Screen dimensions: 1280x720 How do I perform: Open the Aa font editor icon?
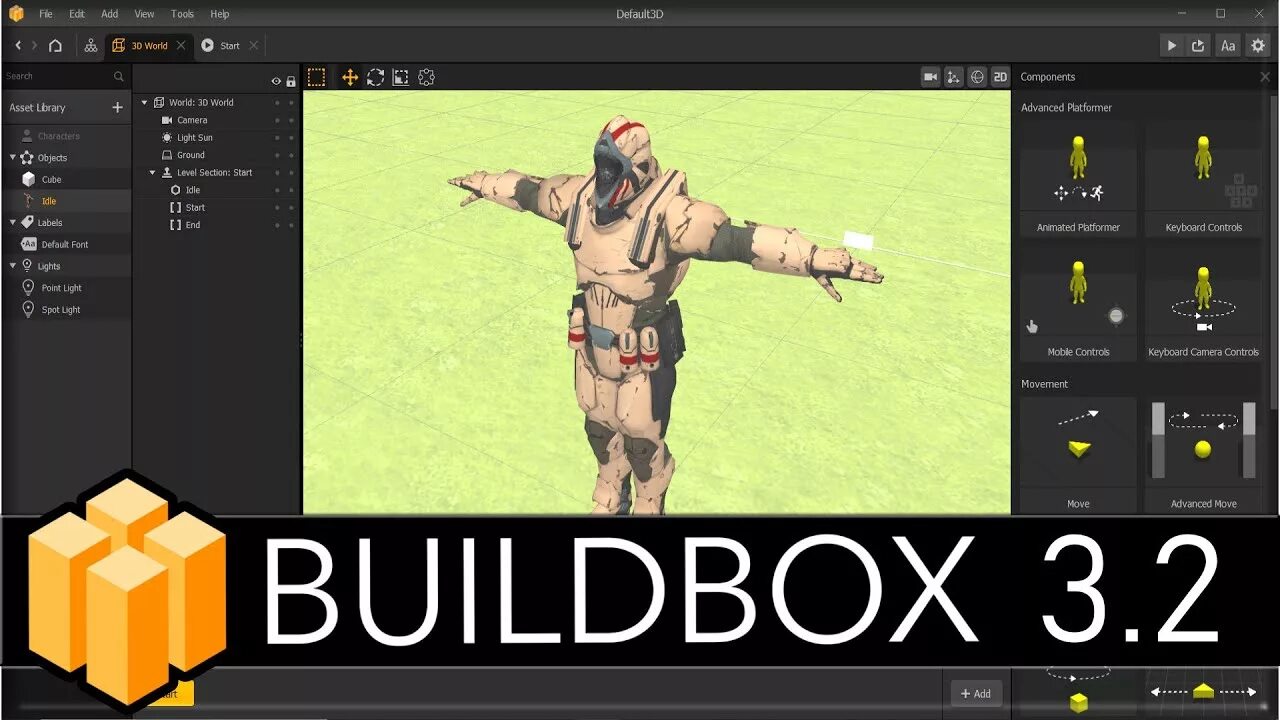pos(1228,45)
